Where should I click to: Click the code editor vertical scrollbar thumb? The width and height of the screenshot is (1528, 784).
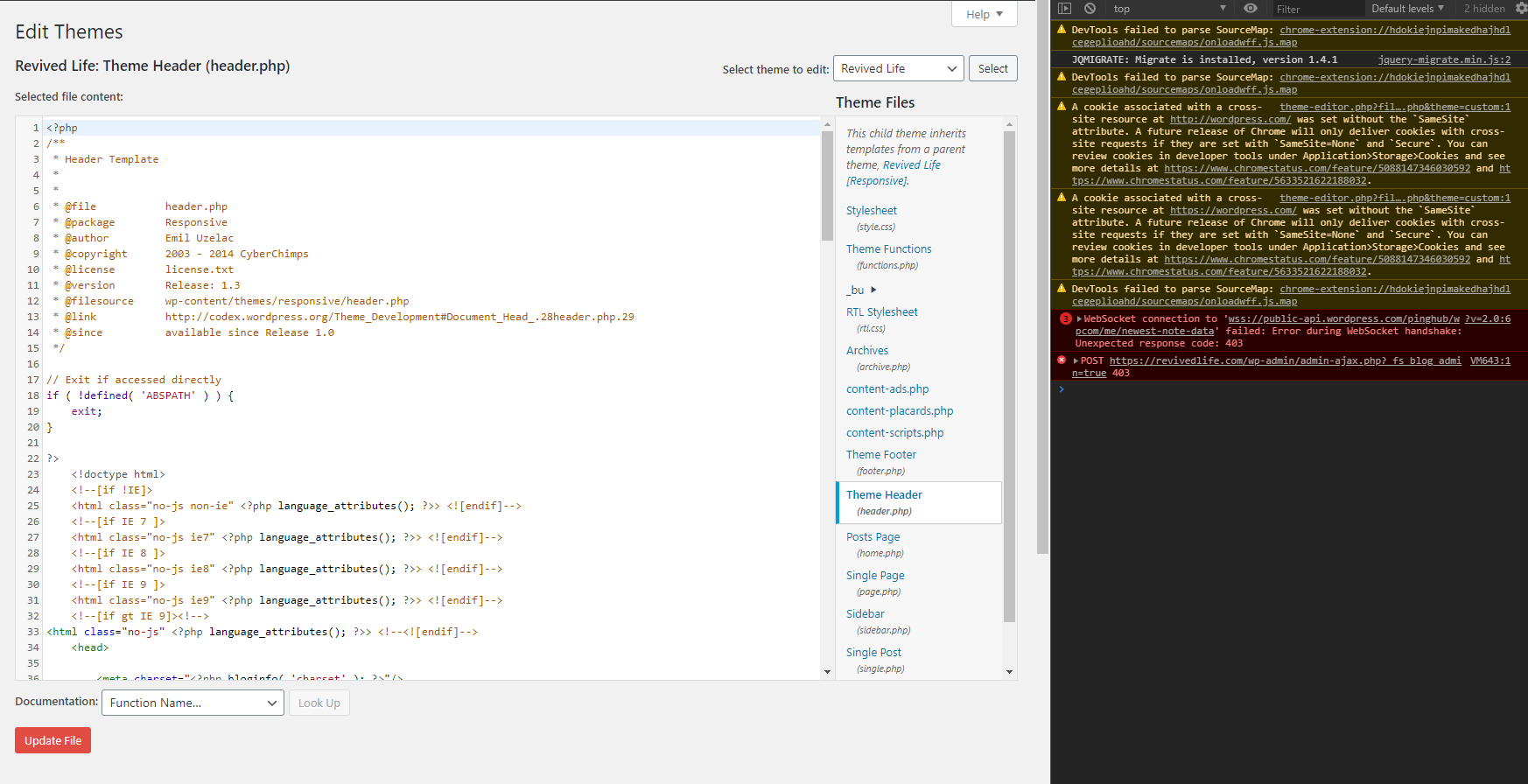pyautogui.click(x=828, y=185)
